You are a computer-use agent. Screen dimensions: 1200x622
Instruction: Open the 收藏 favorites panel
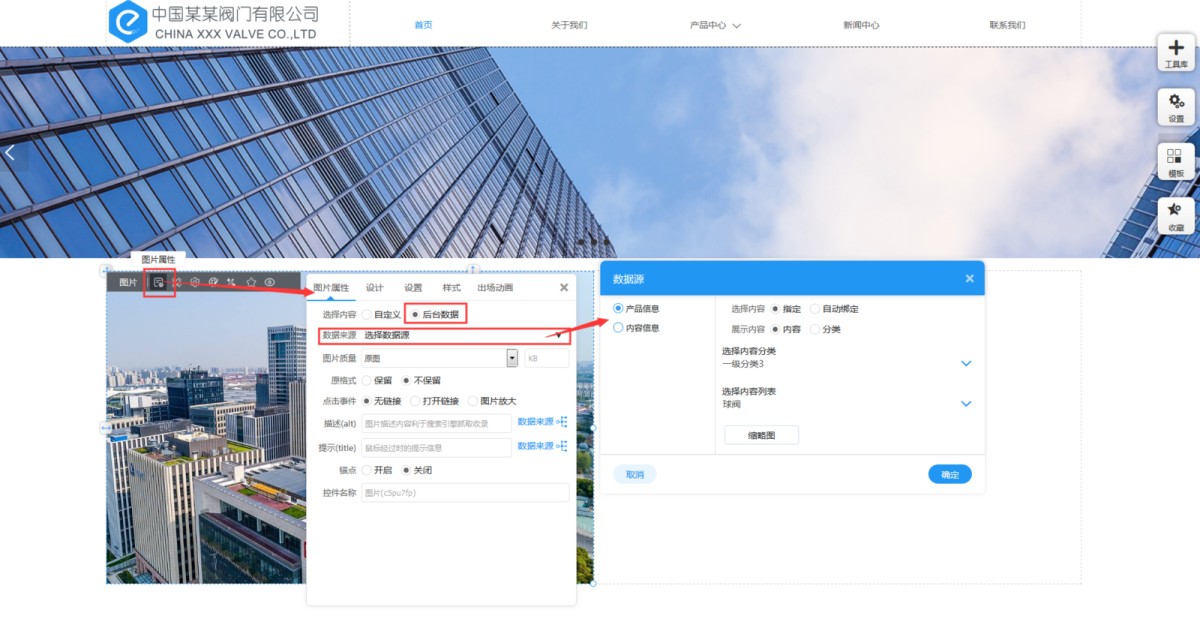click(x=1175, y=215)
